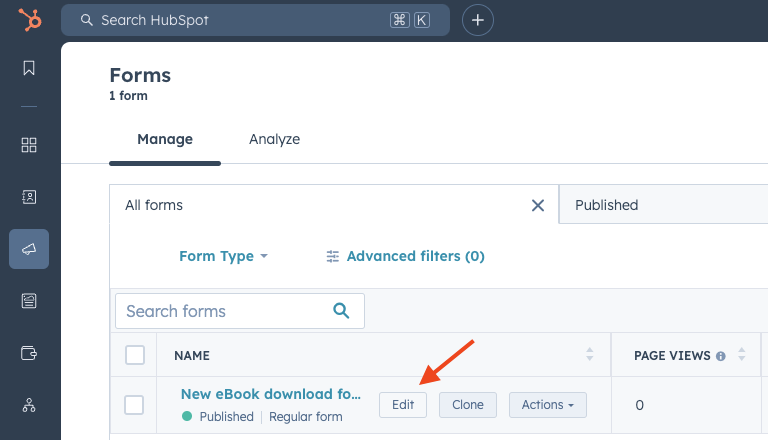Sort by the Page Views column arrows

click(742, 354)
